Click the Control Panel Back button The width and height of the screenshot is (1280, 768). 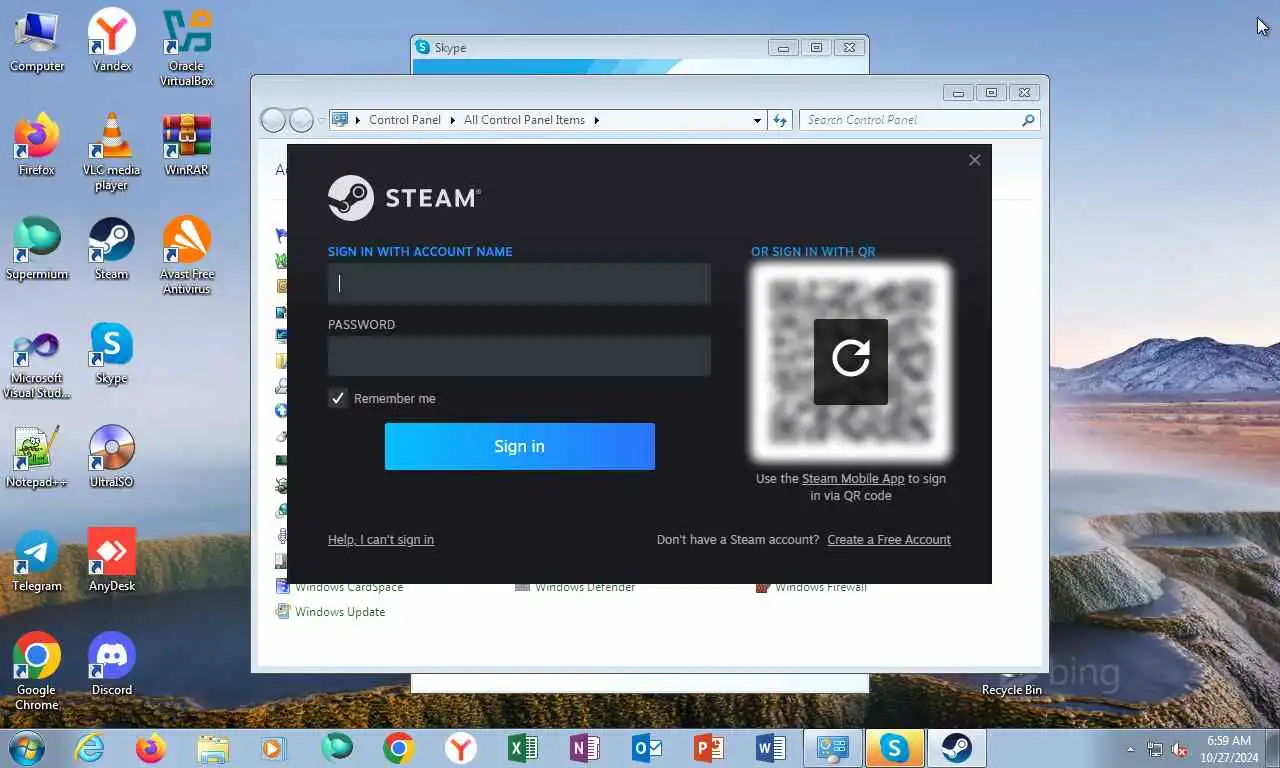pos(273,121)
